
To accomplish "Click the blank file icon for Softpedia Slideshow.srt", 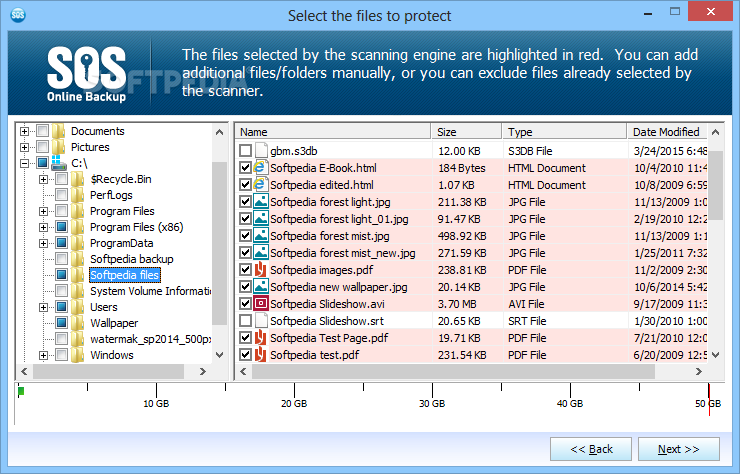I will pyautogui.click(x=261, y=321).
